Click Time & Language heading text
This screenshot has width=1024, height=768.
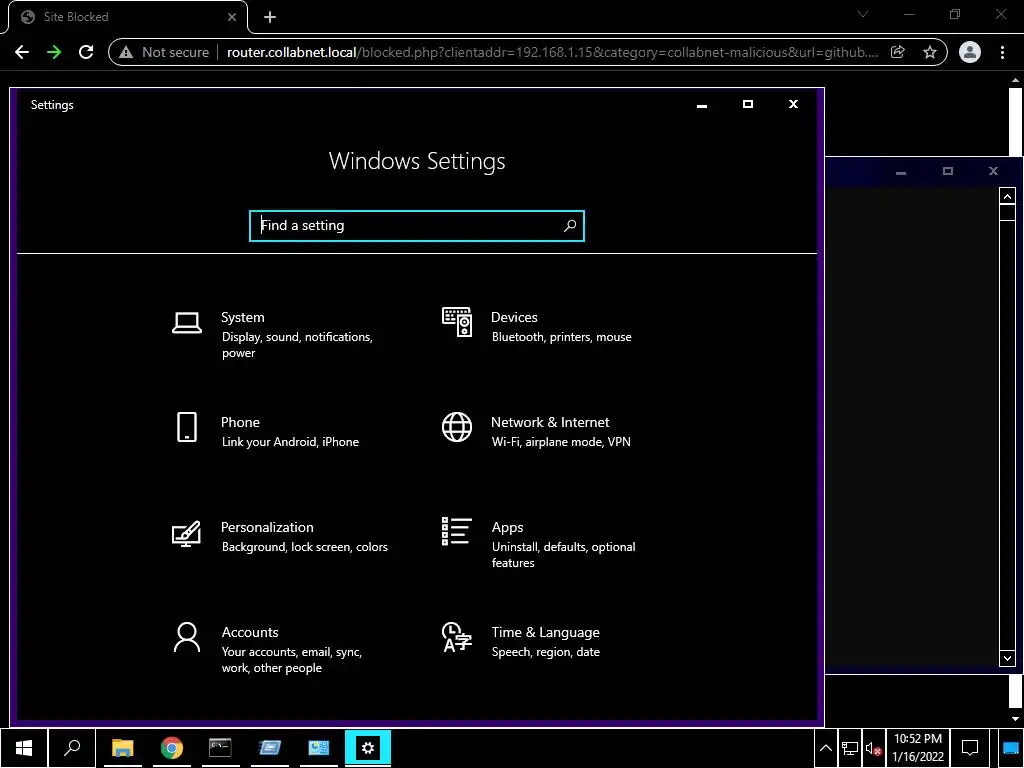[x=545, y=632]
